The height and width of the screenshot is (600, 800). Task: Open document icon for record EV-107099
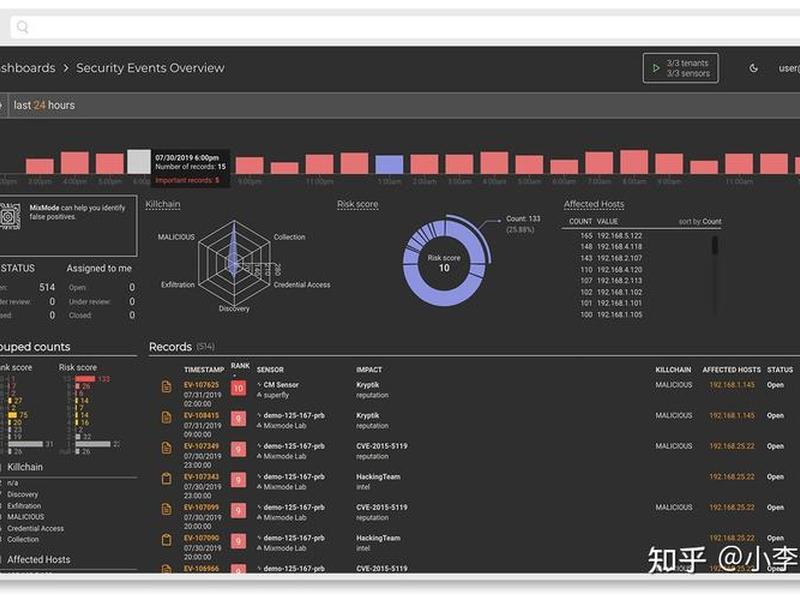tap(166, 509)
